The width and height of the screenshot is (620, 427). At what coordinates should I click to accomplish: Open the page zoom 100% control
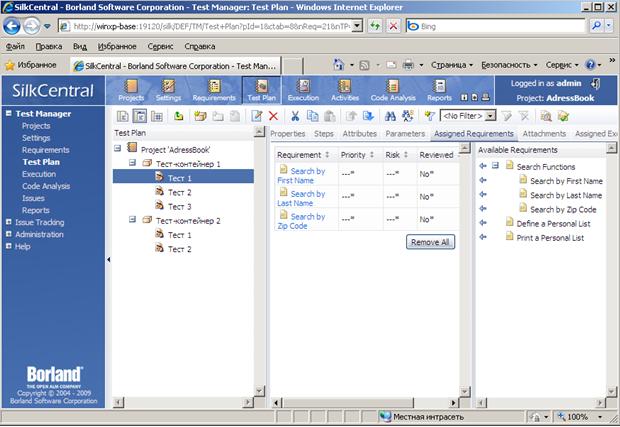(x=580, y=417)
